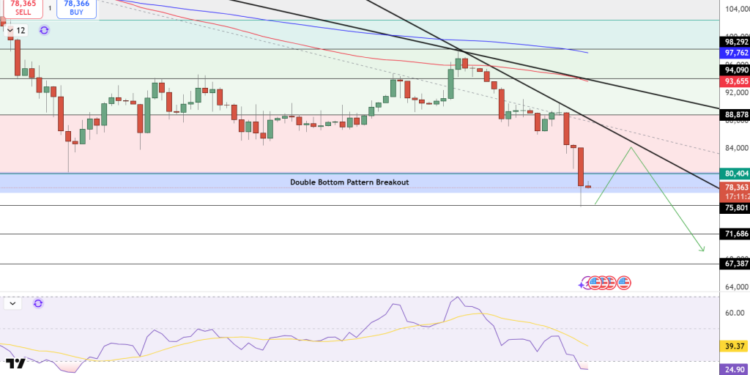This screenshot has width=750, height=375.
Task: Expand the indicator legend showing 12
Action: click(x=16, y=31)
